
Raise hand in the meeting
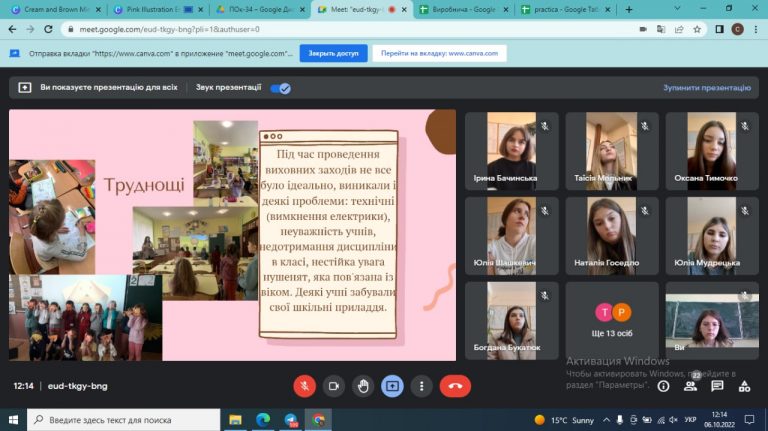click(363, 386)
